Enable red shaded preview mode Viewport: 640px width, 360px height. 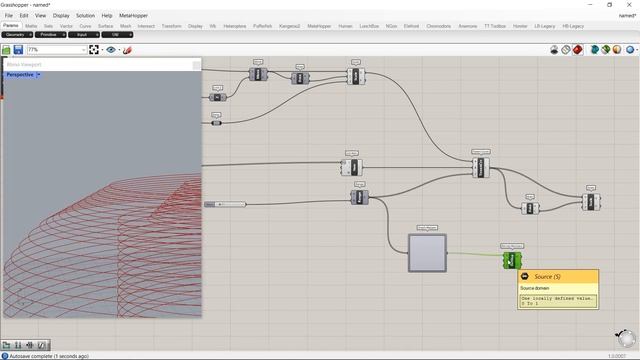[578, 50]
